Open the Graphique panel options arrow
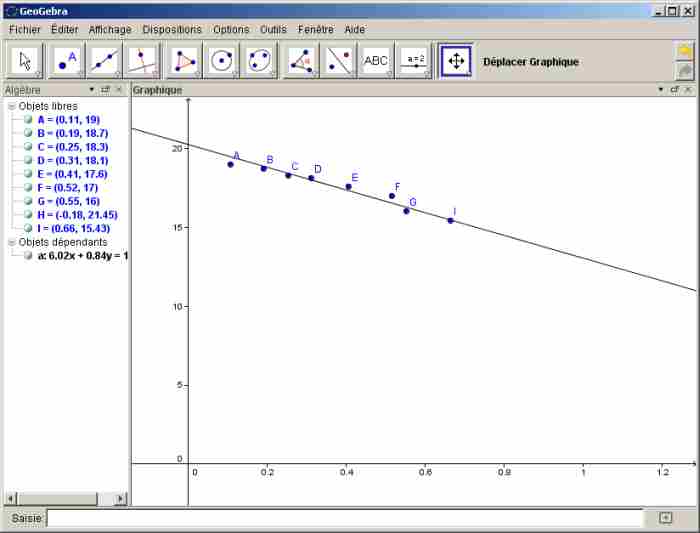Image resolution: width=700 pixels, height=533 pixels. (661, 90)
